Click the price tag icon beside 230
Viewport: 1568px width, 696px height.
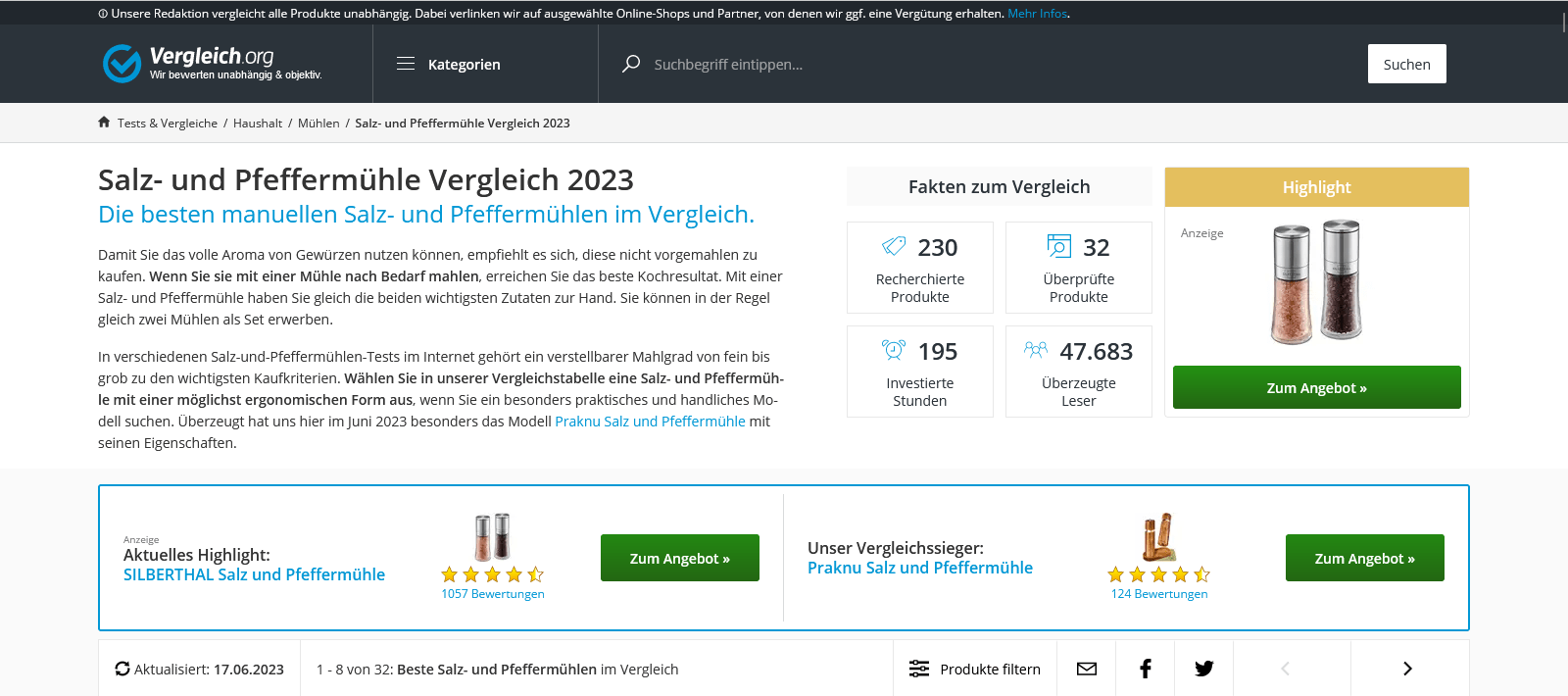click(x=894, y=246)
